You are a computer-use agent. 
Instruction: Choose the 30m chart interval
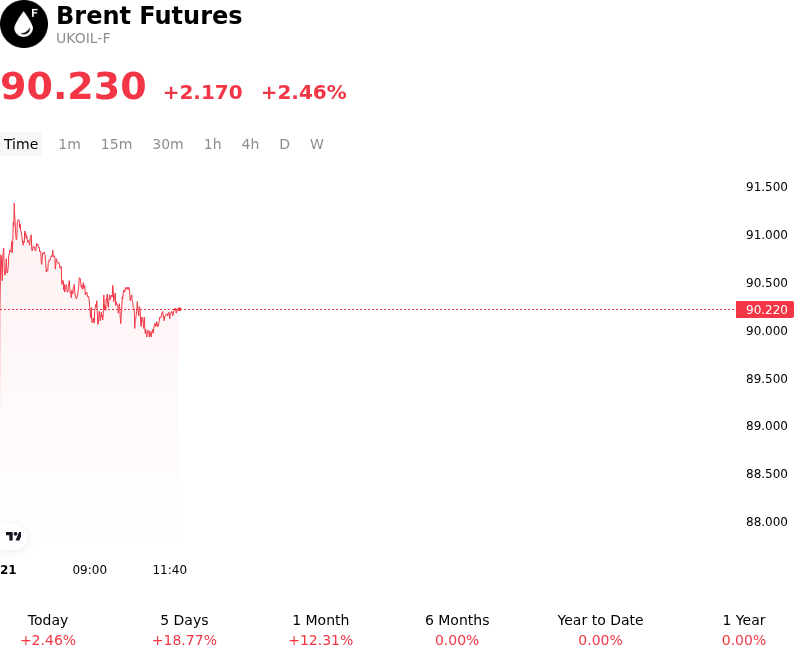tap(168, 144)
